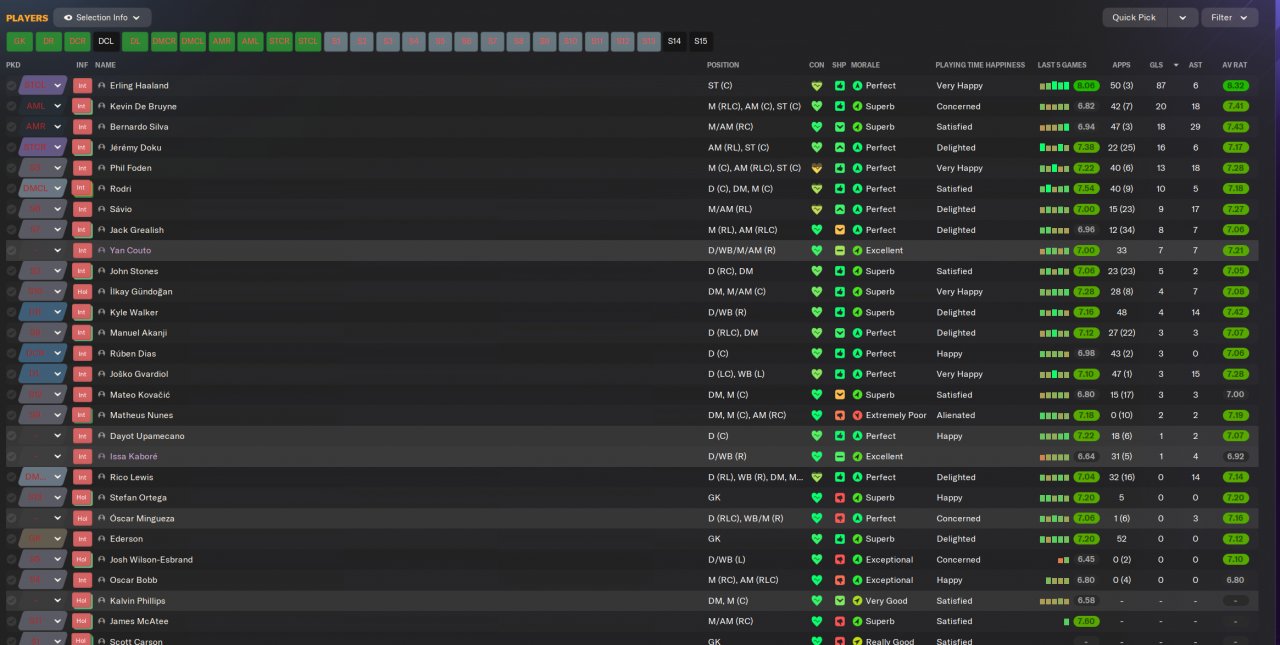Open Yan Couto's empty position dropdown
The height and width of the screenshot is (645, 1280).
43,250
